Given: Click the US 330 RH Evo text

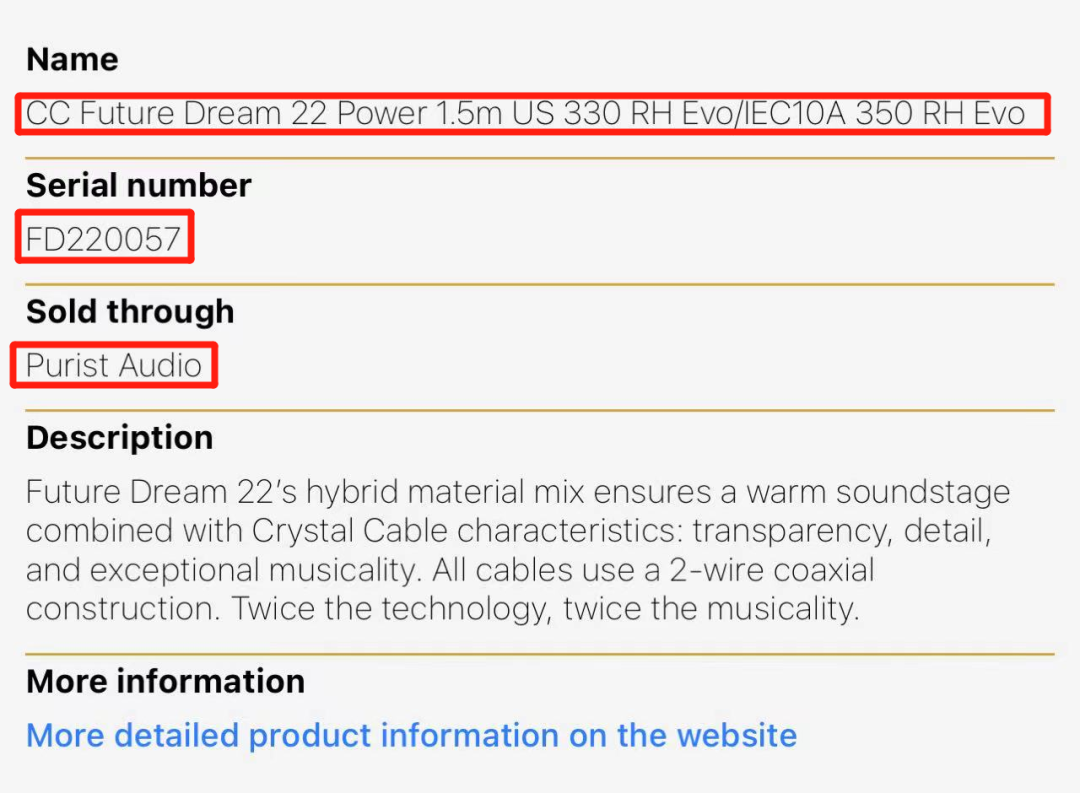Looking at the screenshot, I should tap(622, 113).
